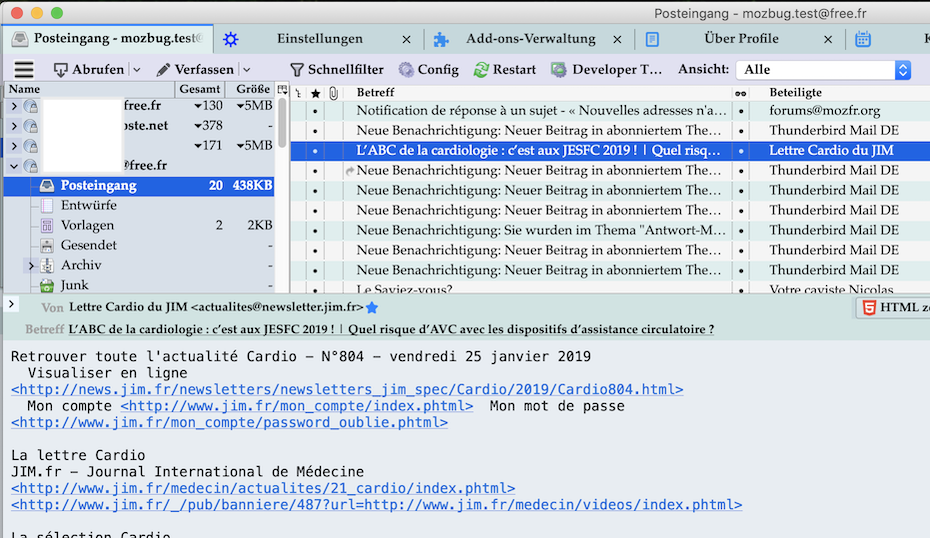Expand the Archiv folder
Screen dimensions: 930x538
pyautogui.click(x=31, y=265)
